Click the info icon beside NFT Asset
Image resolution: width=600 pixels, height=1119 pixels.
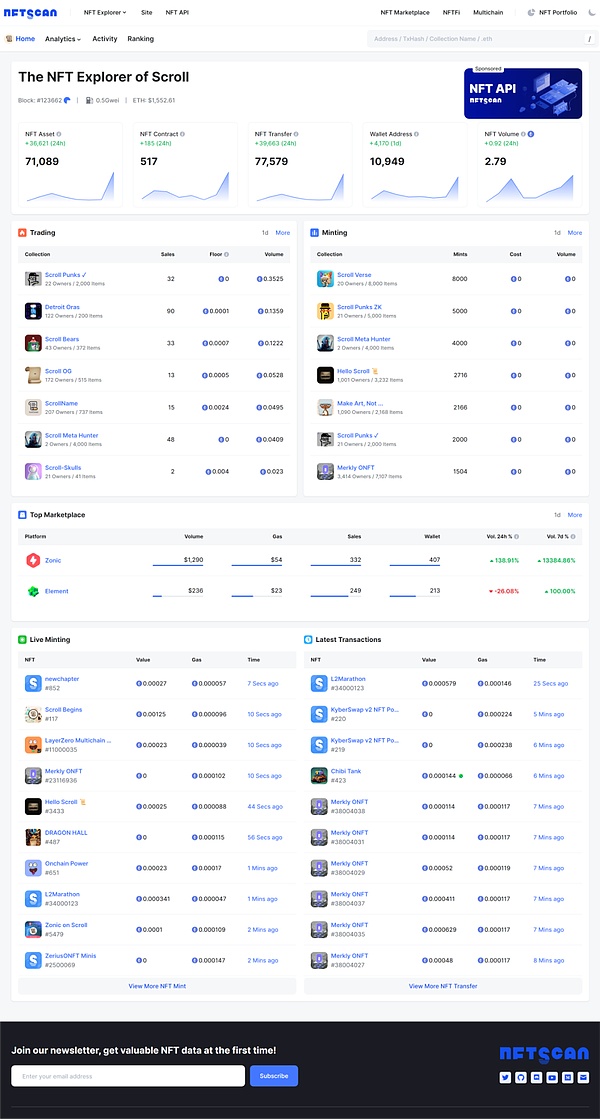(x=59, y=134)
